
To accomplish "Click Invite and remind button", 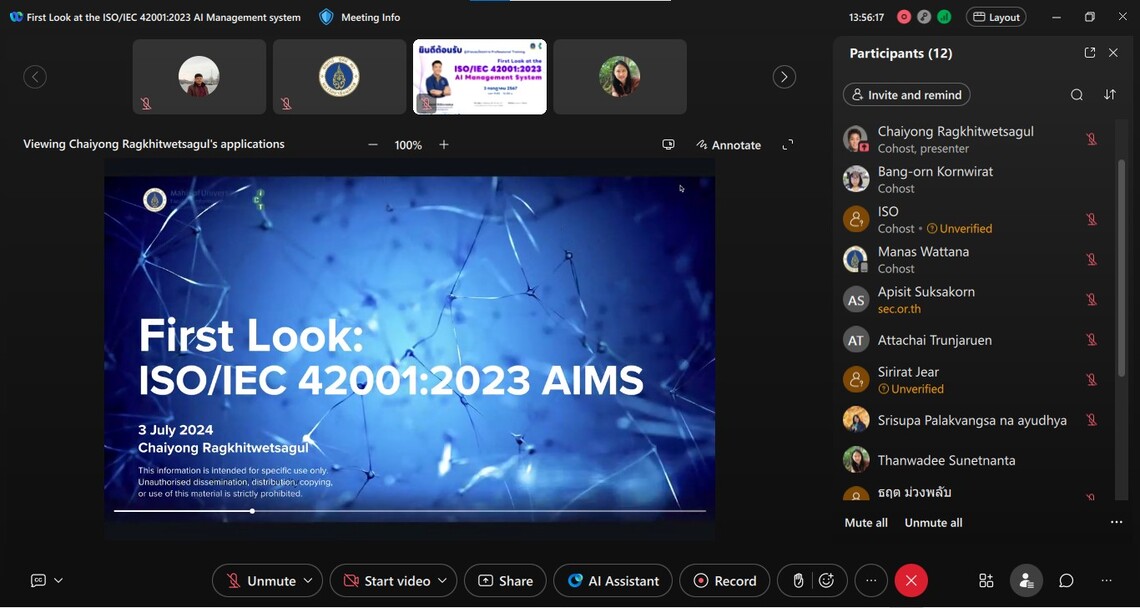I will click(x=906, y=95).
